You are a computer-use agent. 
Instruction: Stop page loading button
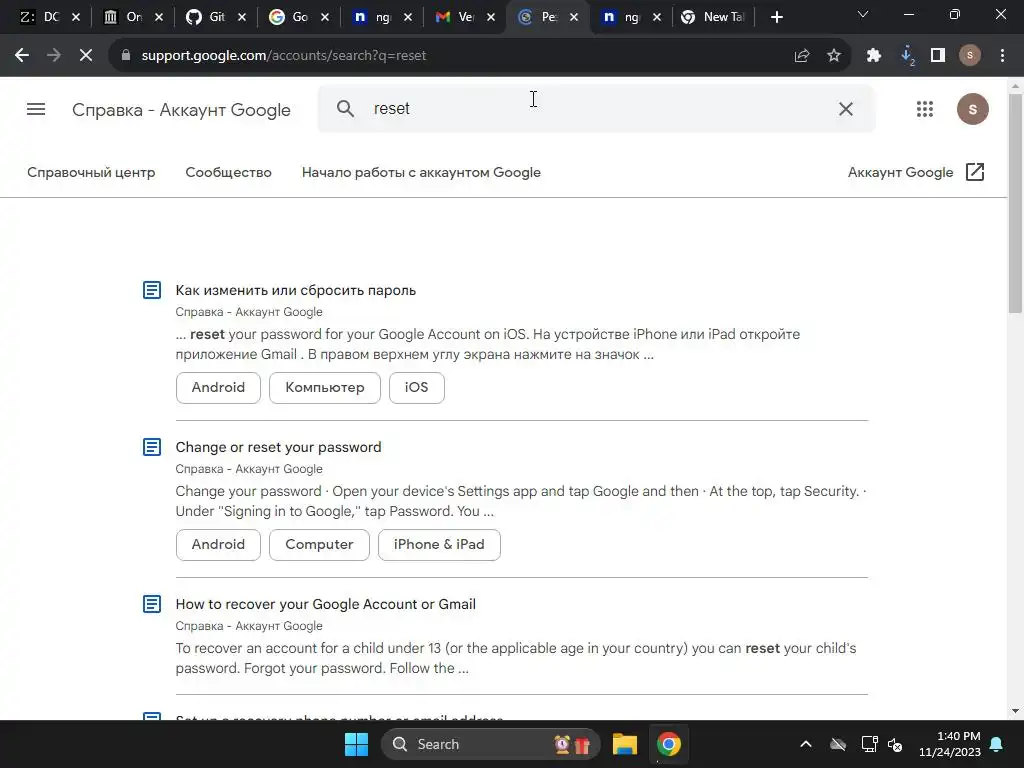click(x=86, y=56)
